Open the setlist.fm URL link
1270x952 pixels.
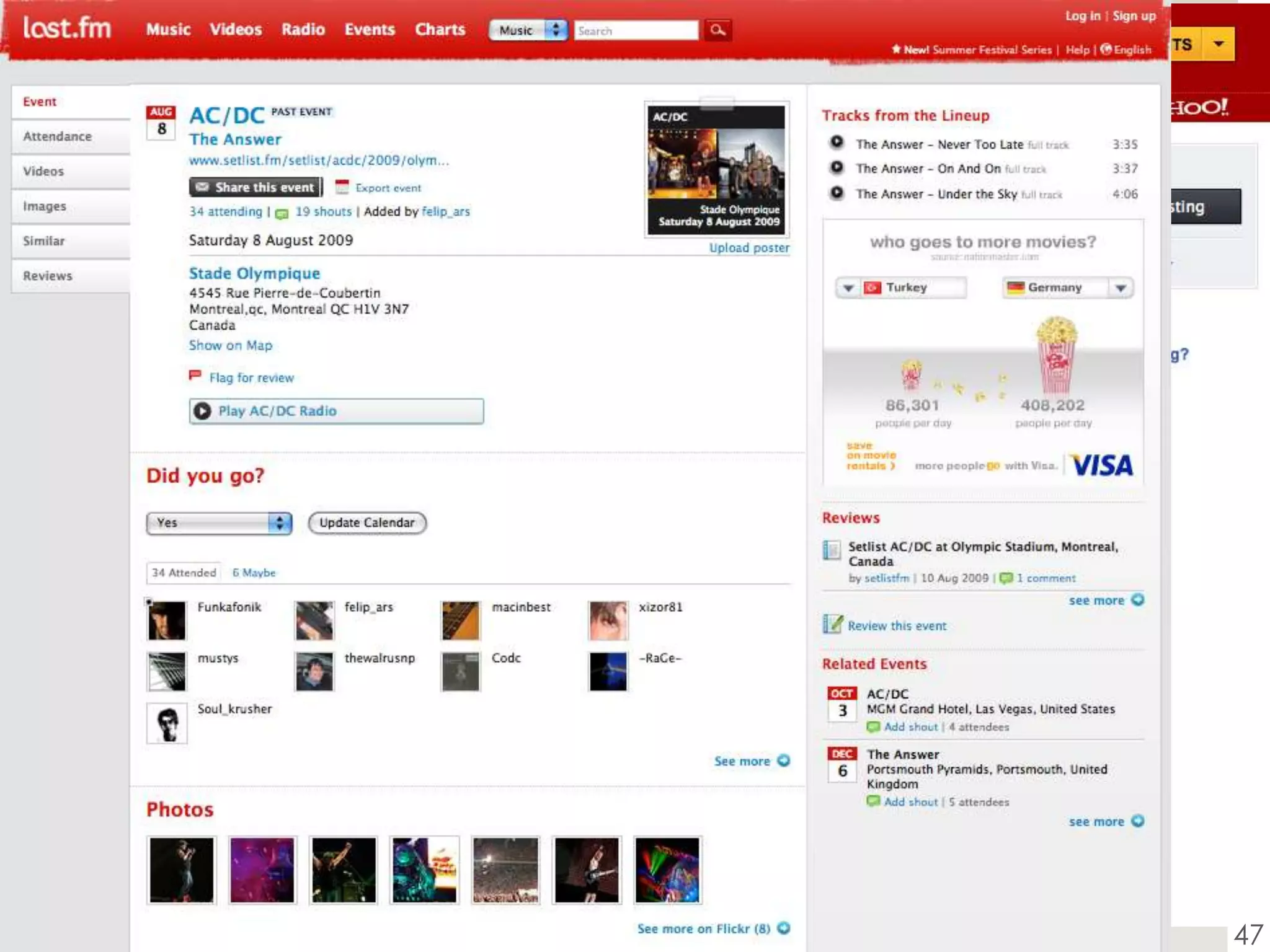319,160
